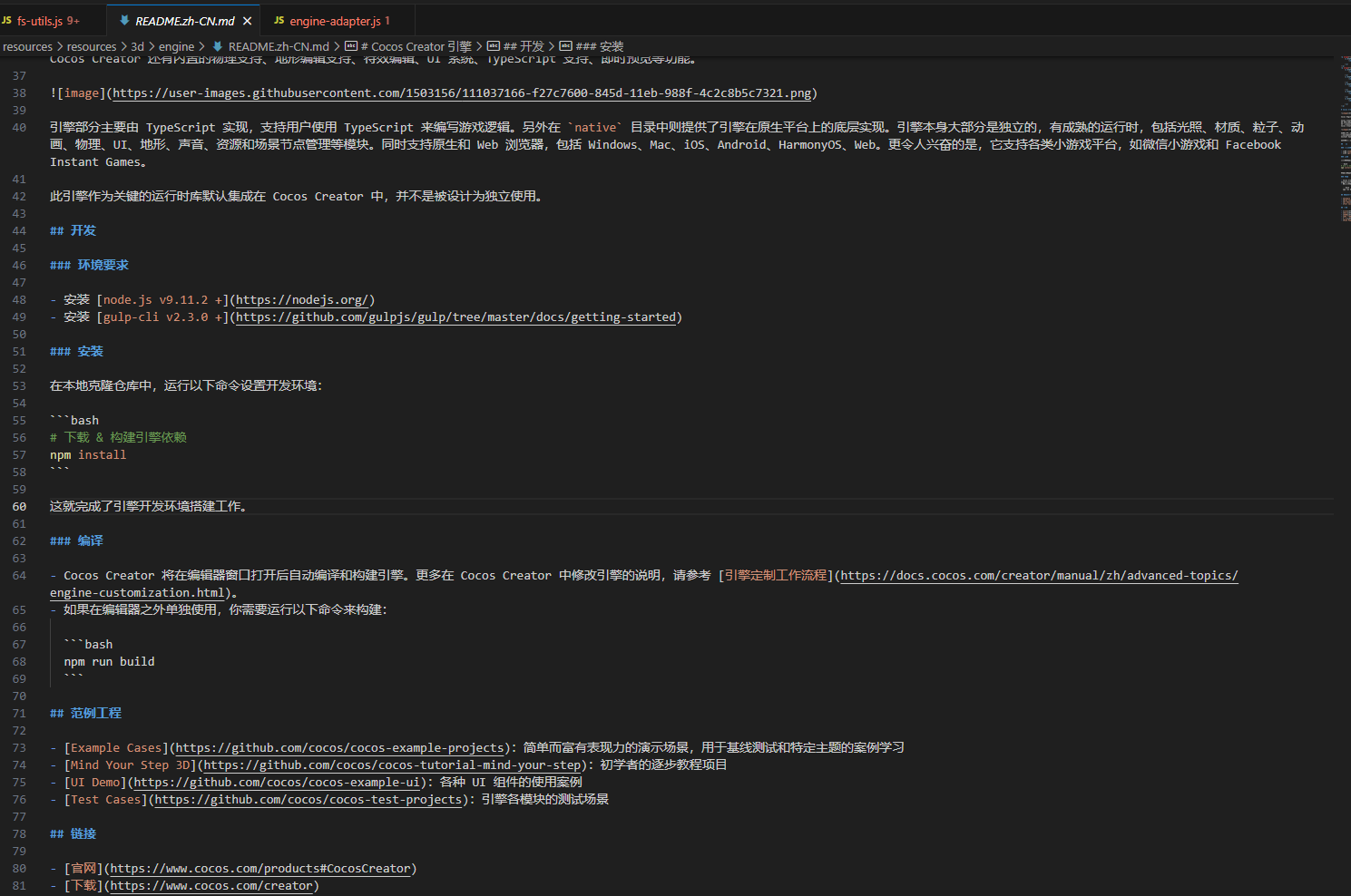Click symbol icon before '## 开发' breadcrumb
This screenshot has height=896, width=1351.
pyautogui.click(x=494, y=46)
